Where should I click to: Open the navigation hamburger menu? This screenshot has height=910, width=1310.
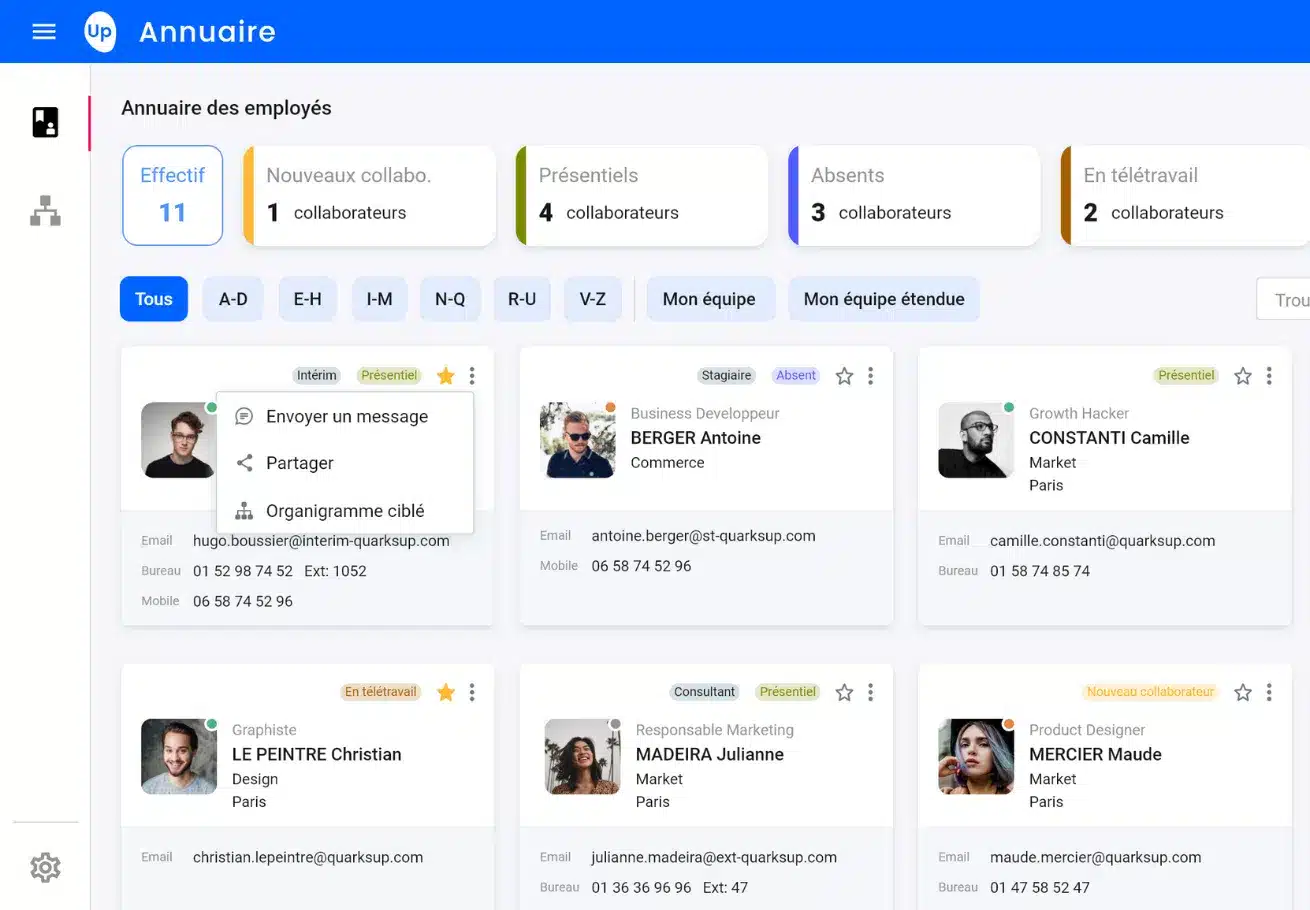[x=43, y=31]
